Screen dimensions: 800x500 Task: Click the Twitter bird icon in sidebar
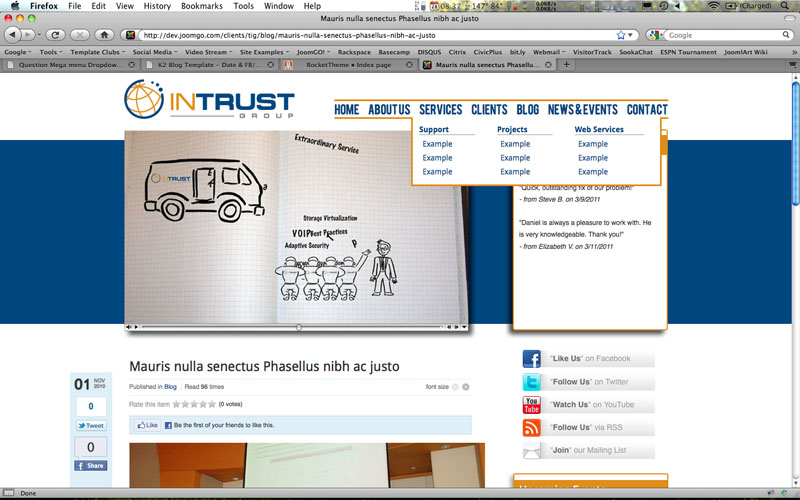[532, 382]
